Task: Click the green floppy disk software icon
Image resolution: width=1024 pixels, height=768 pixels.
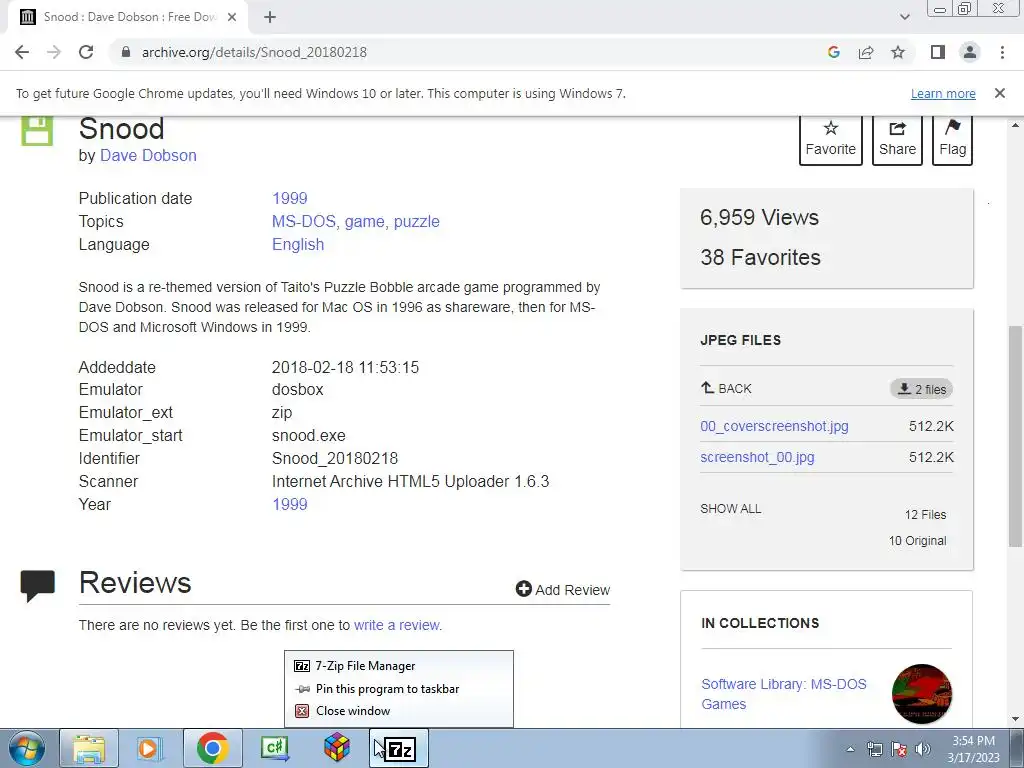Action: 37,130
